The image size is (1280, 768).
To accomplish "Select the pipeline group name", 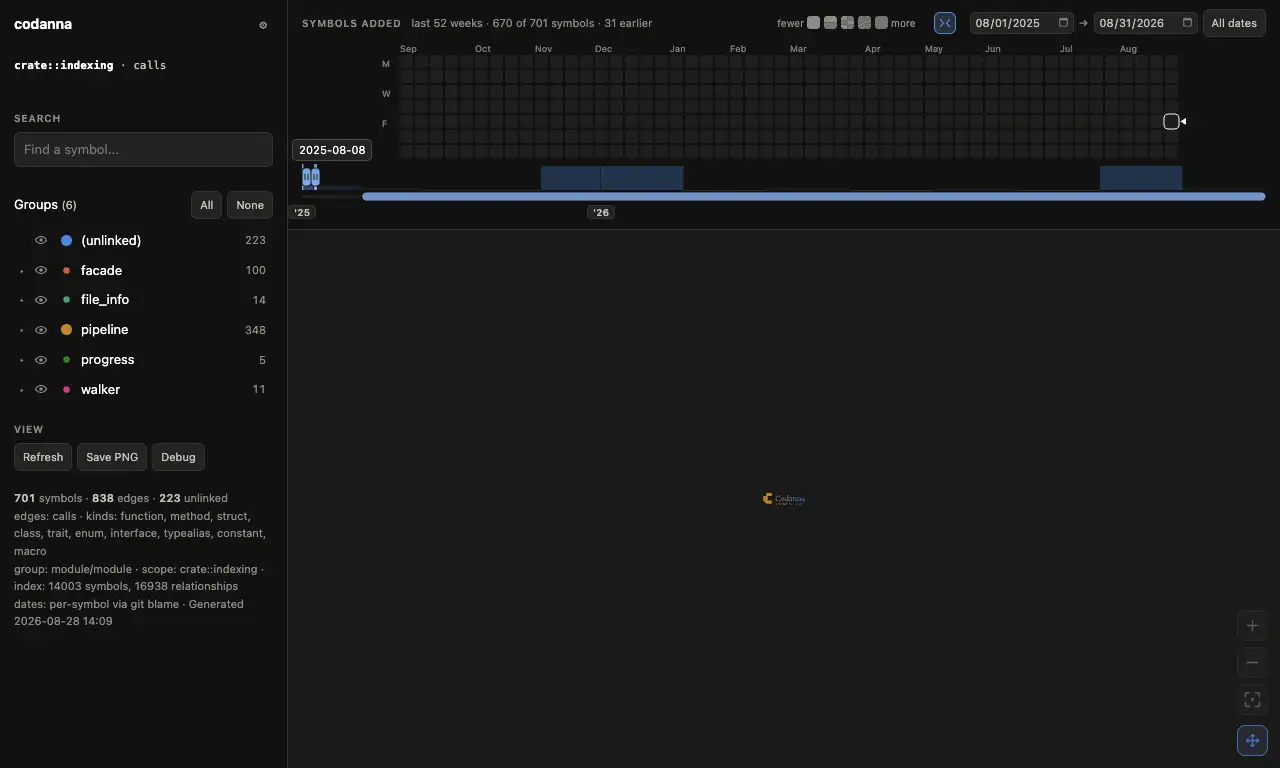I will (105, 330).
